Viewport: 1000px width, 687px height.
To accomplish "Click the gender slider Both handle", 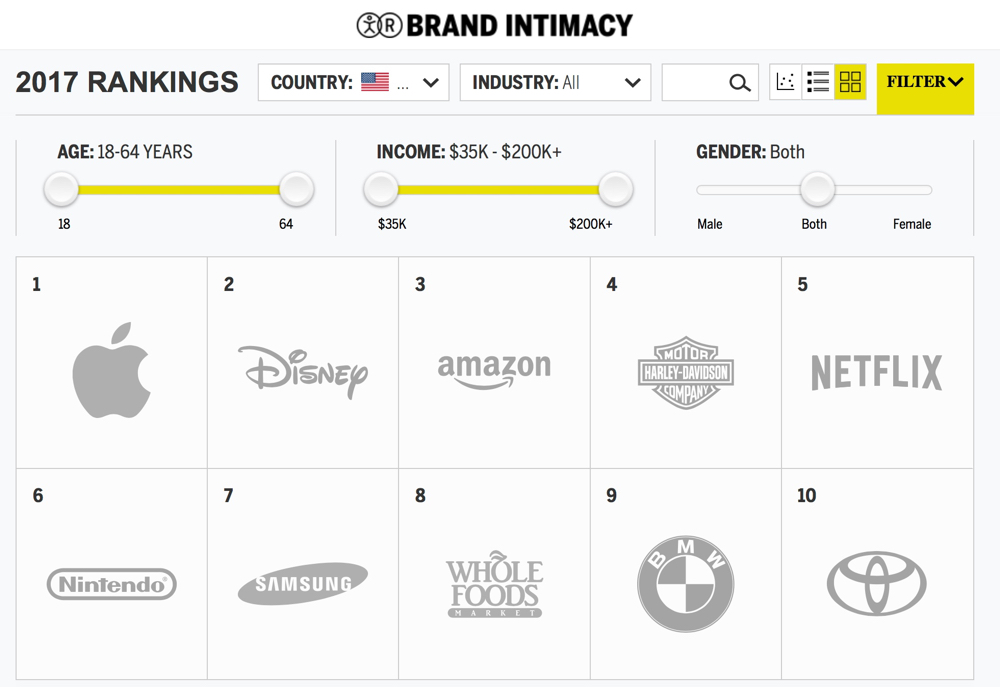I will point(818,189).
